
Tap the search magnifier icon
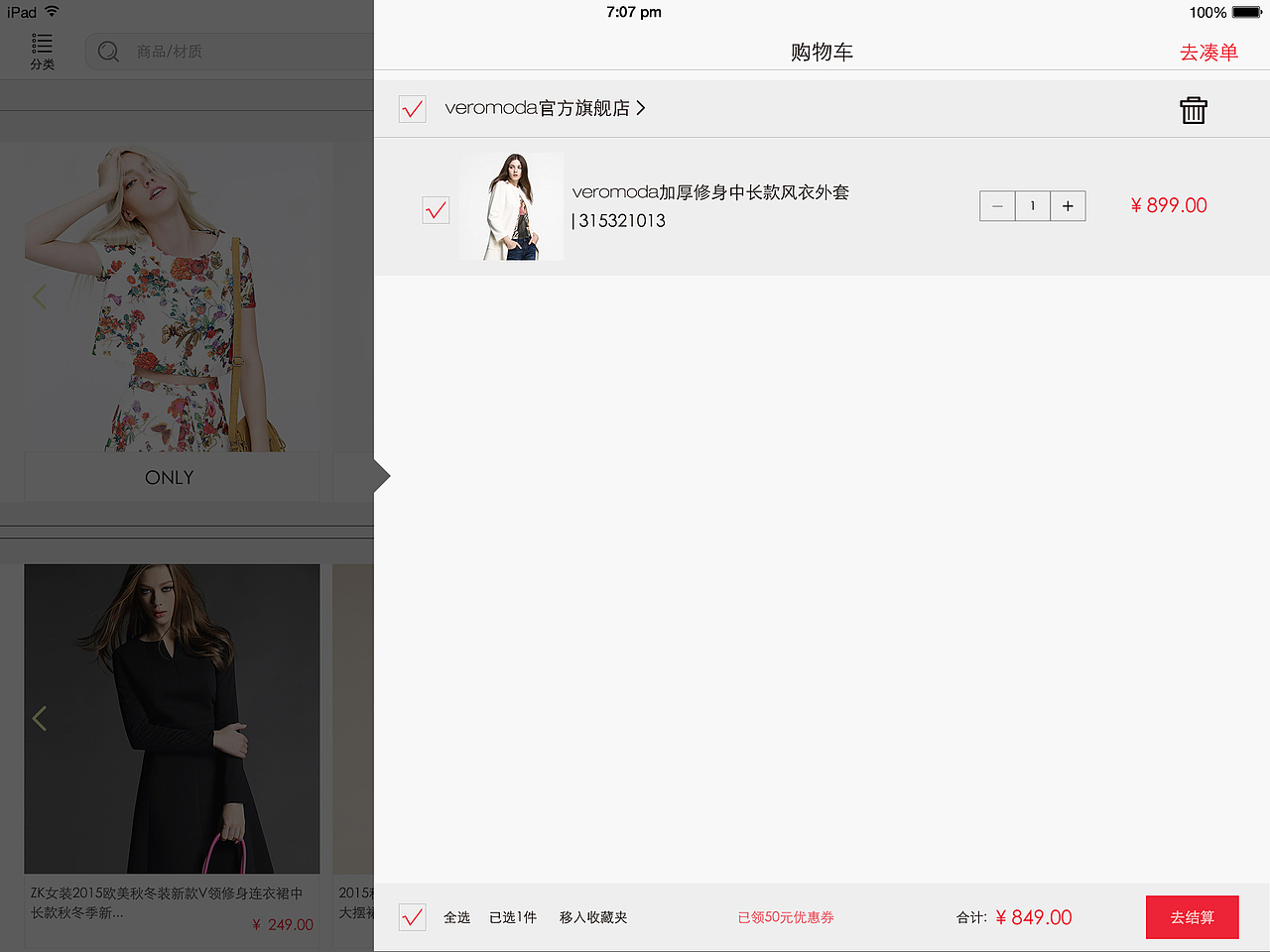pyautogui.click(x=108, y=52)
